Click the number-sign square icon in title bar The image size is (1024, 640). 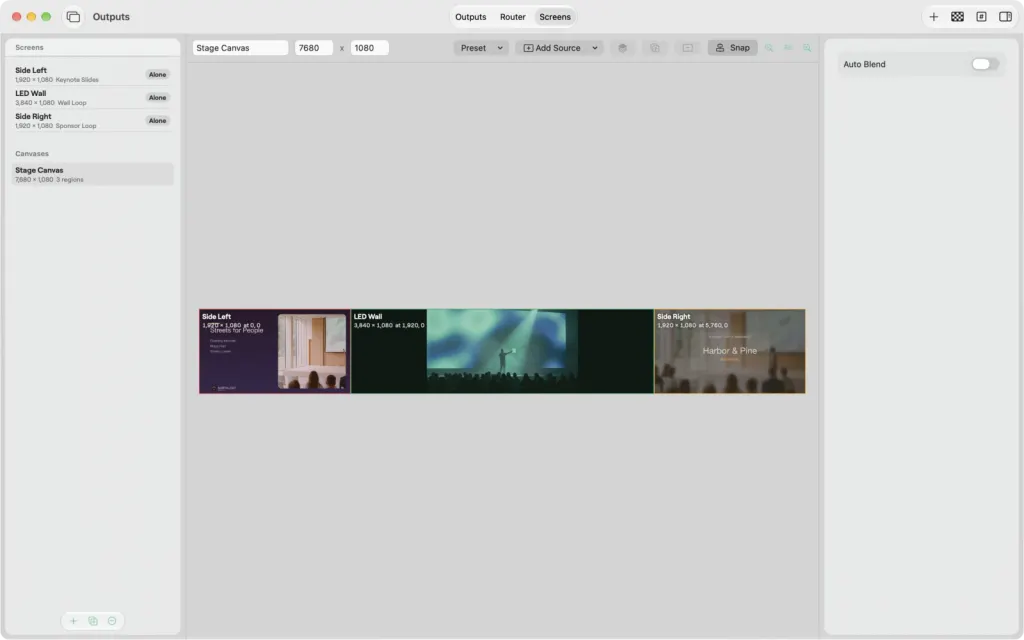coord(981,17)
